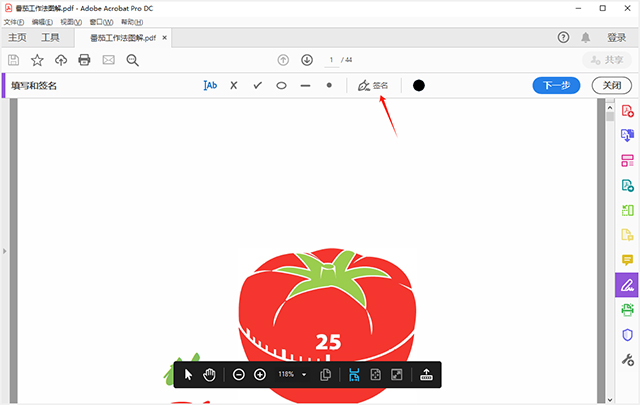The height and width of the screenshot is (405, 640).
Task: Select the 番茄工作法图解.pdf document tab
Action: (x=122, y=38)
